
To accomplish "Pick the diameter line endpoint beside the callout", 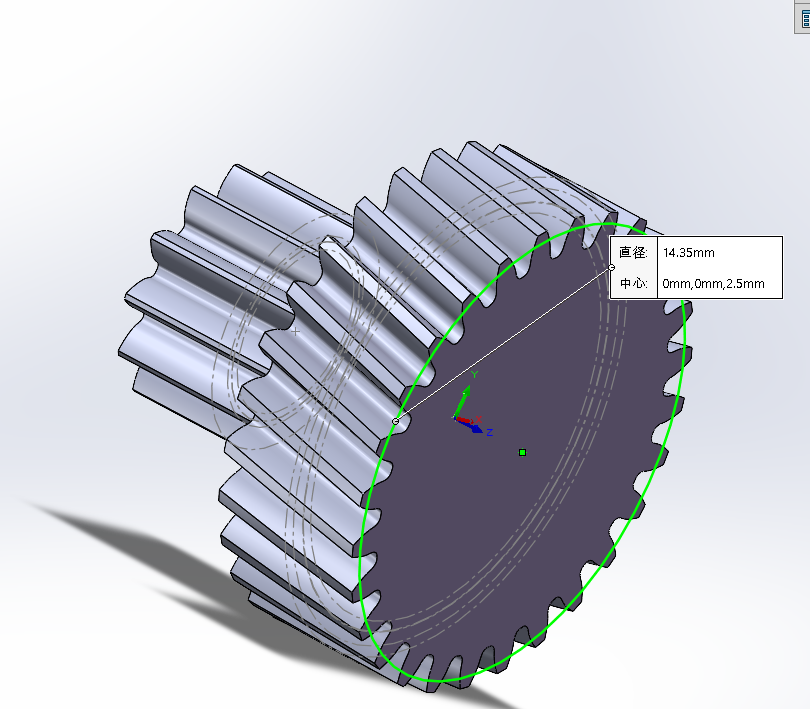I will [612, 268].
